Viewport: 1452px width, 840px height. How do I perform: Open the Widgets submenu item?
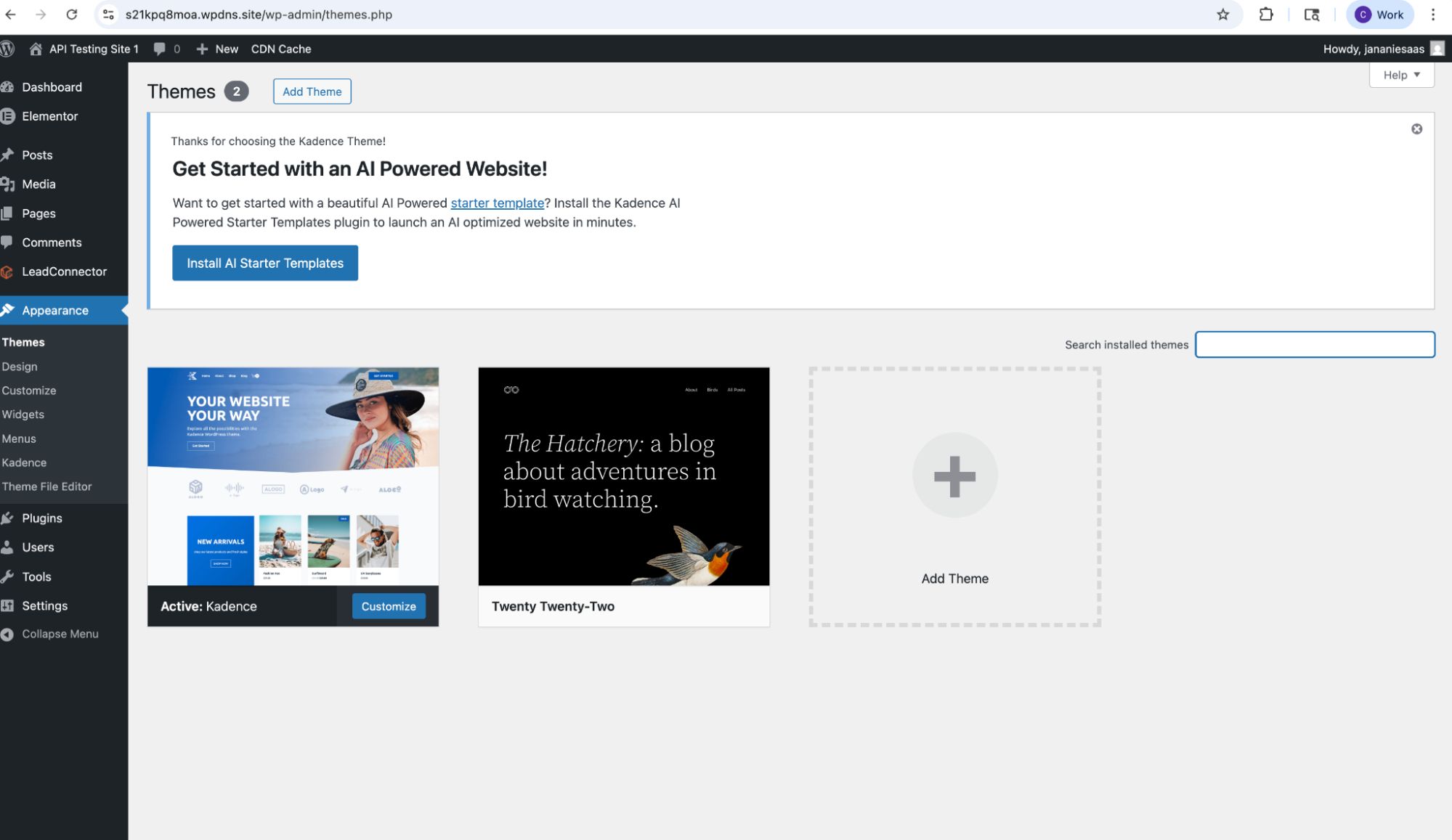point(23,415)
